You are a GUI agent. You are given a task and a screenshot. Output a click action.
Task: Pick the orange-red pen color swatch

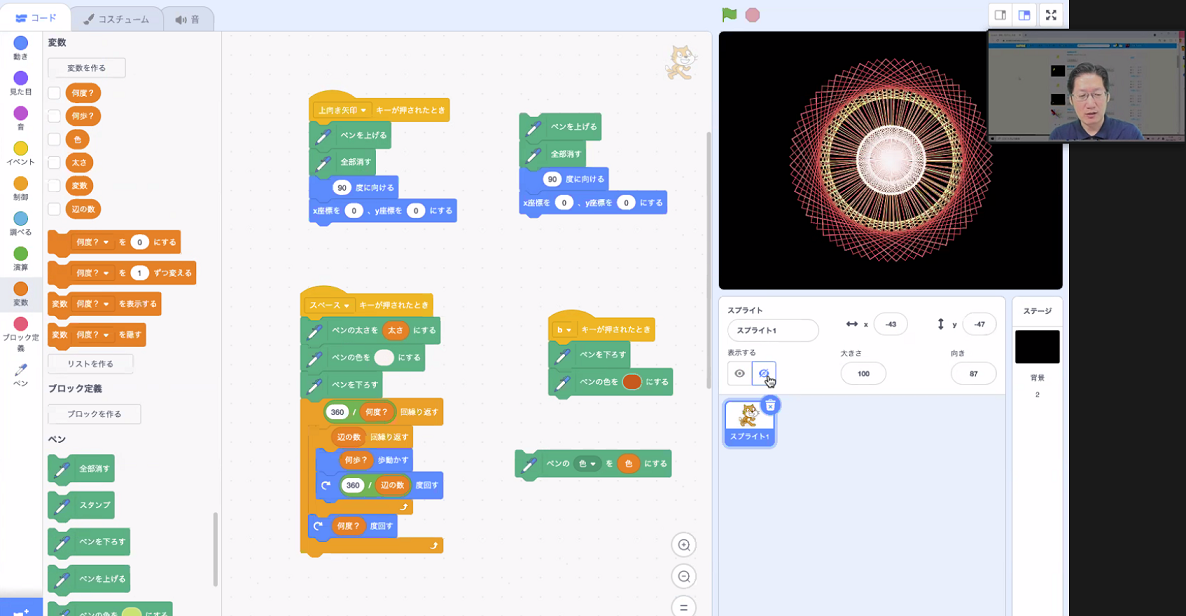[632, 382]
